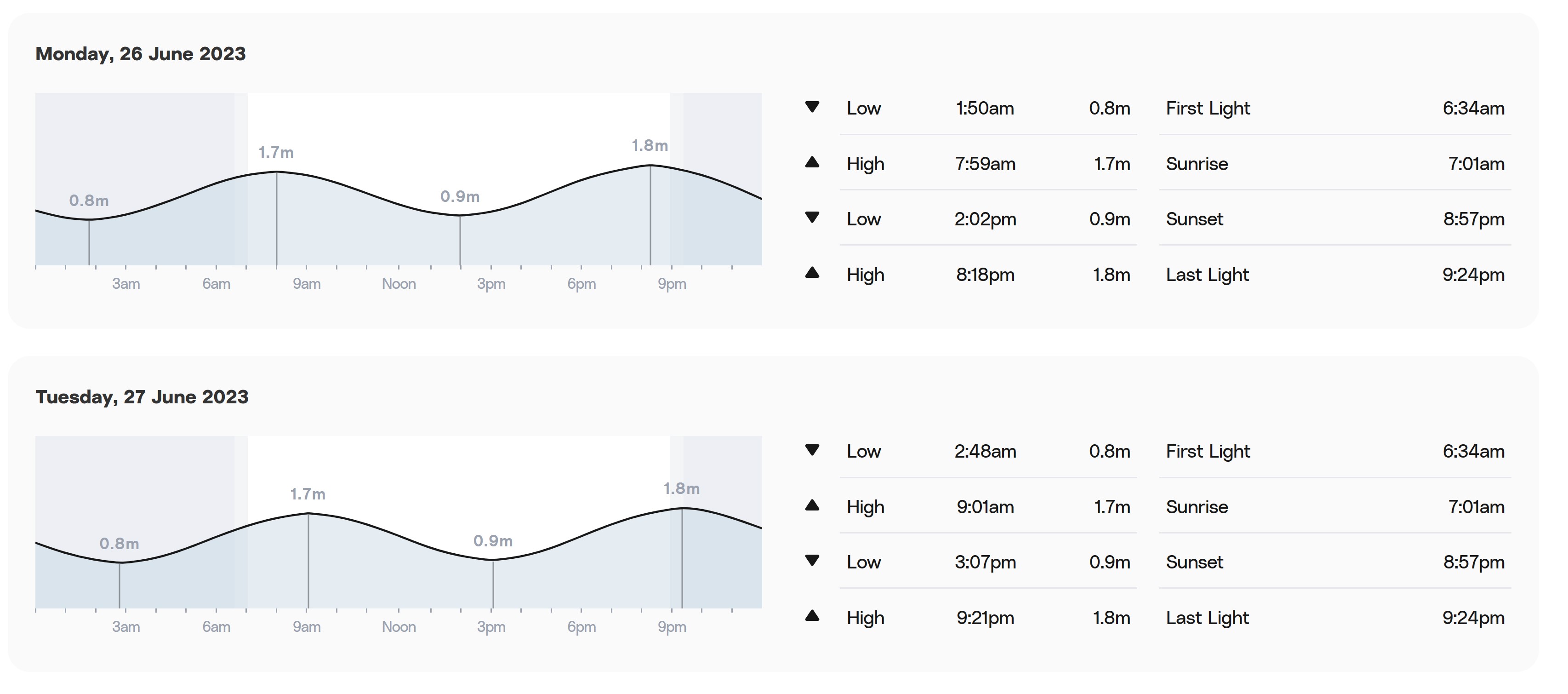This screenshot has width=1568, height=694.
Task: Click the down arrow for Tuesday 3:07pm low
Action: [812, 561]
